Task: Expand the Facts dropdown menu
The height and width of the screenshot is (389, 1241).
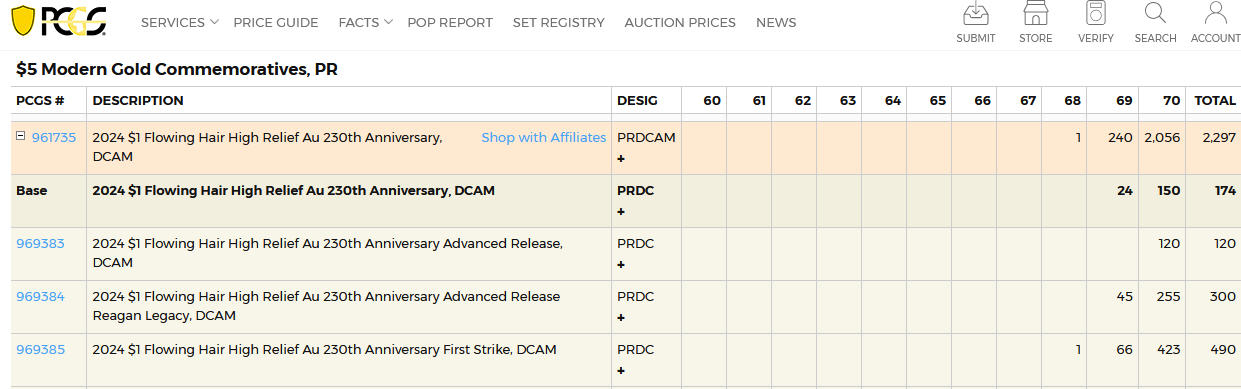Action: point(365,22)
